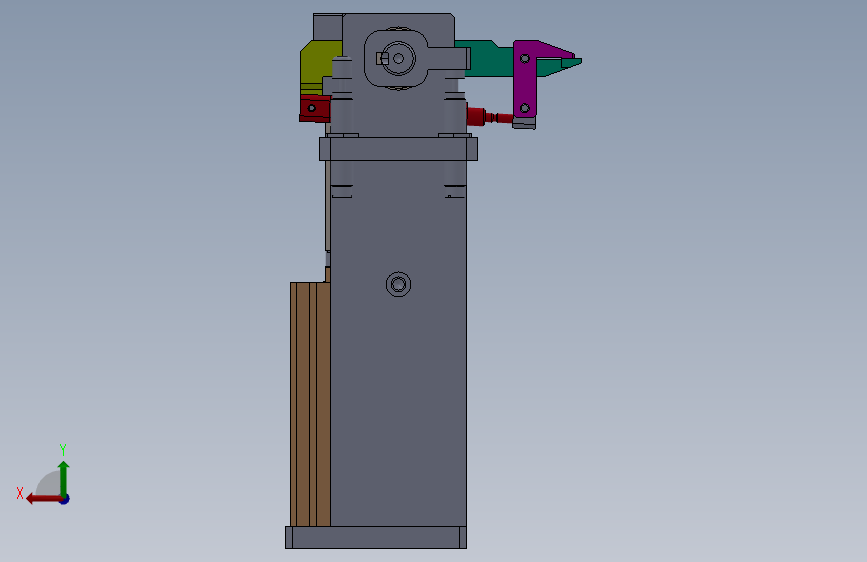Image resolution: width=867 pixels, height=562 pixels.
Task: Click the upper screw on the magenta bracket
Action: pyautogui.click(x=525, y=58)
